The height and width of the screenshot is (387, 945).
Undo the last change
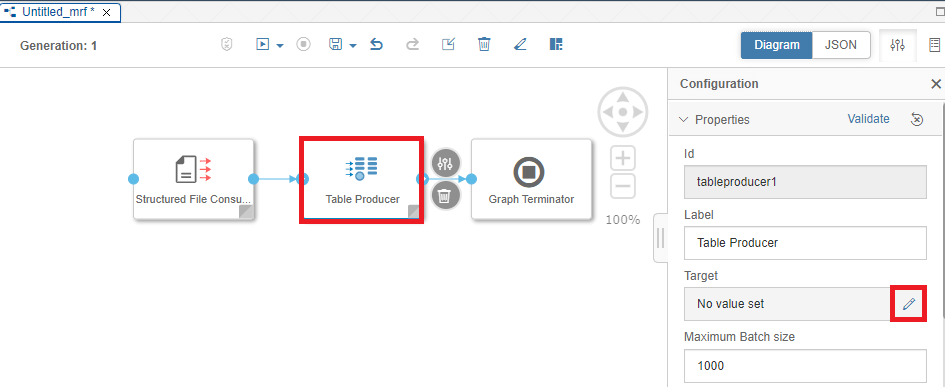pyautogui.click(x=377, y=45)
